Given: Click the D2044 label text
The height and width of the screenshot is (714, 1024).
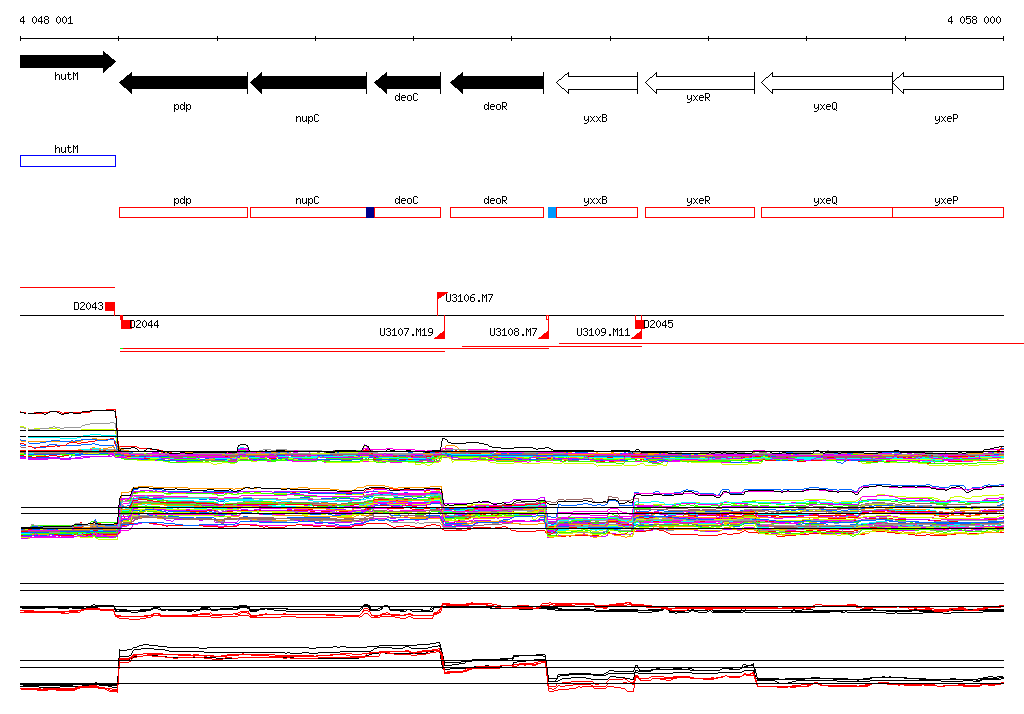Looking at the screenshot, I should tap(144, 324).
